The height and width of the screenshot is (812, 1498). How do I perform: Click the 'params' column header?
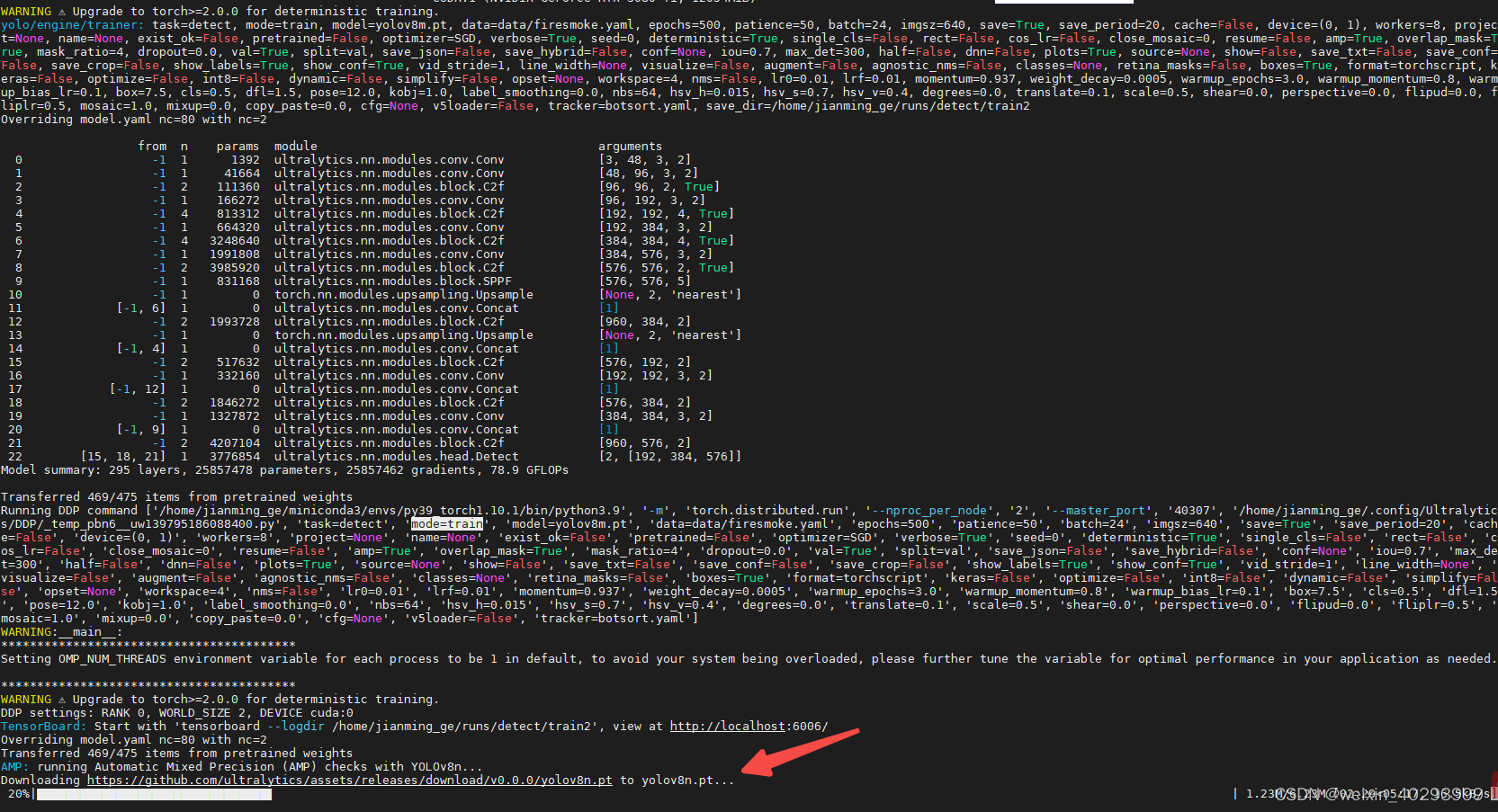[x=238, y=147]
